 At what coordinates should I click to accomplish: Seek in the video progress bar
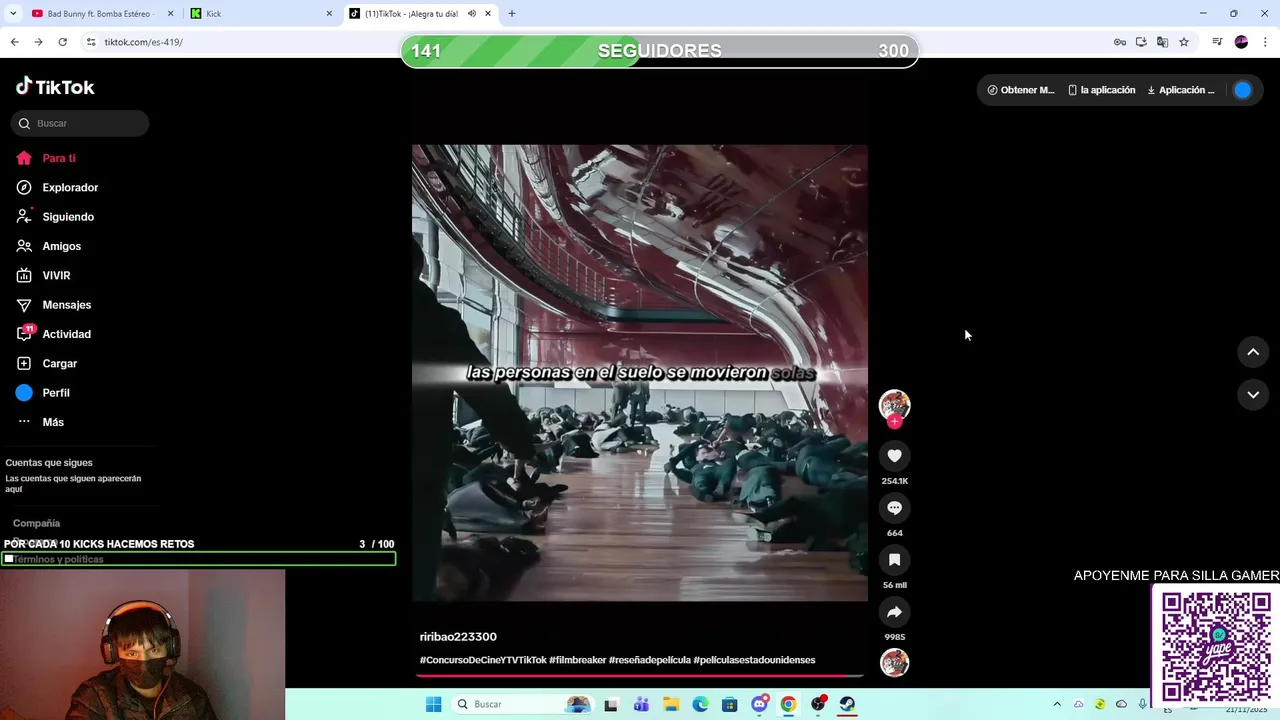(640, 675)
